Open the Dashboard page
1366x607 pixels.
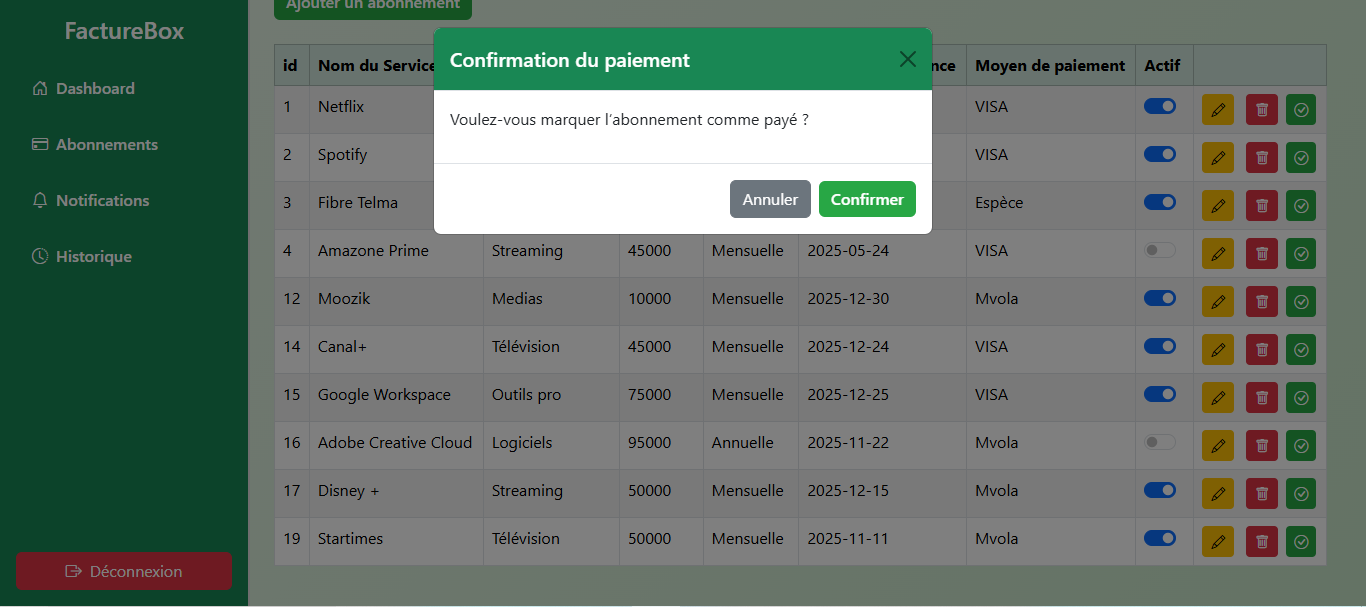coord(84,88)
